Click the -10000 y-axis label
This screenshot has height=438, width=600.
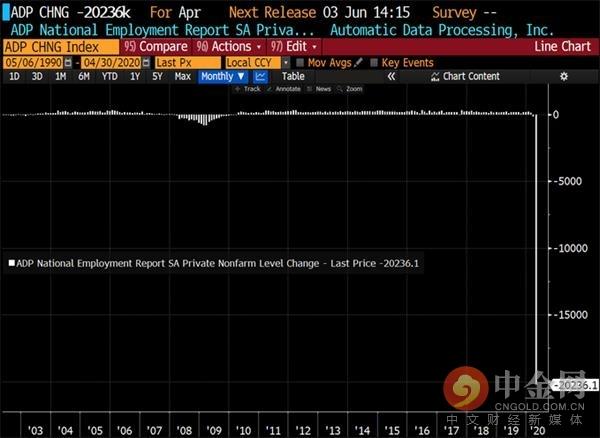(x=573, y=248)
